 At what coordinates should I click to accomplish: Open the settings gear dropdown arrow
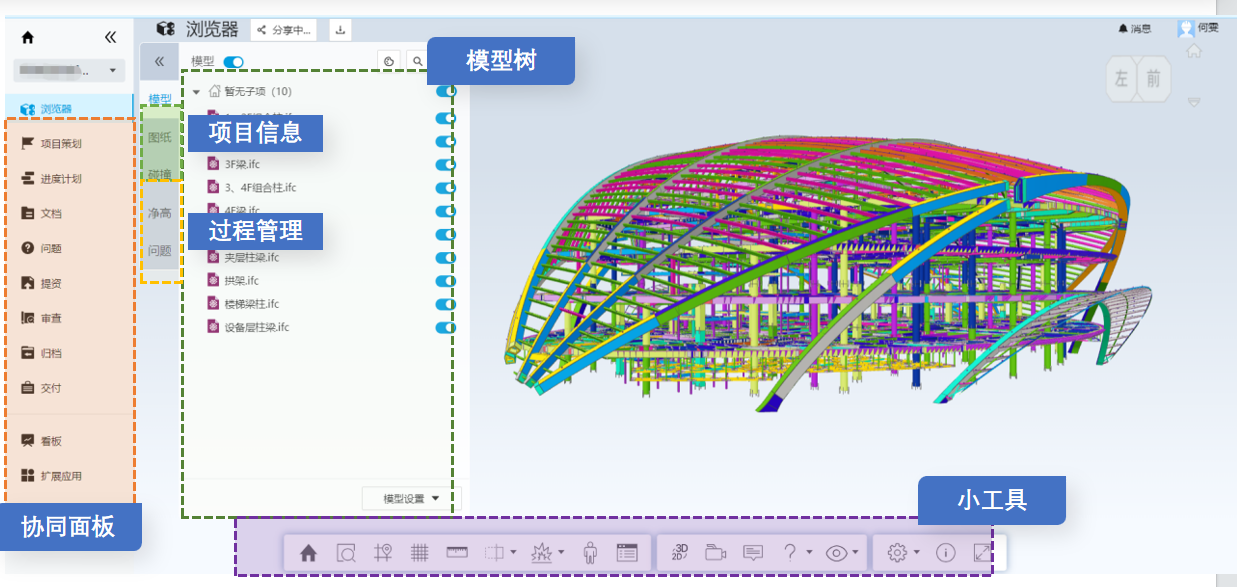click(917, 552)
